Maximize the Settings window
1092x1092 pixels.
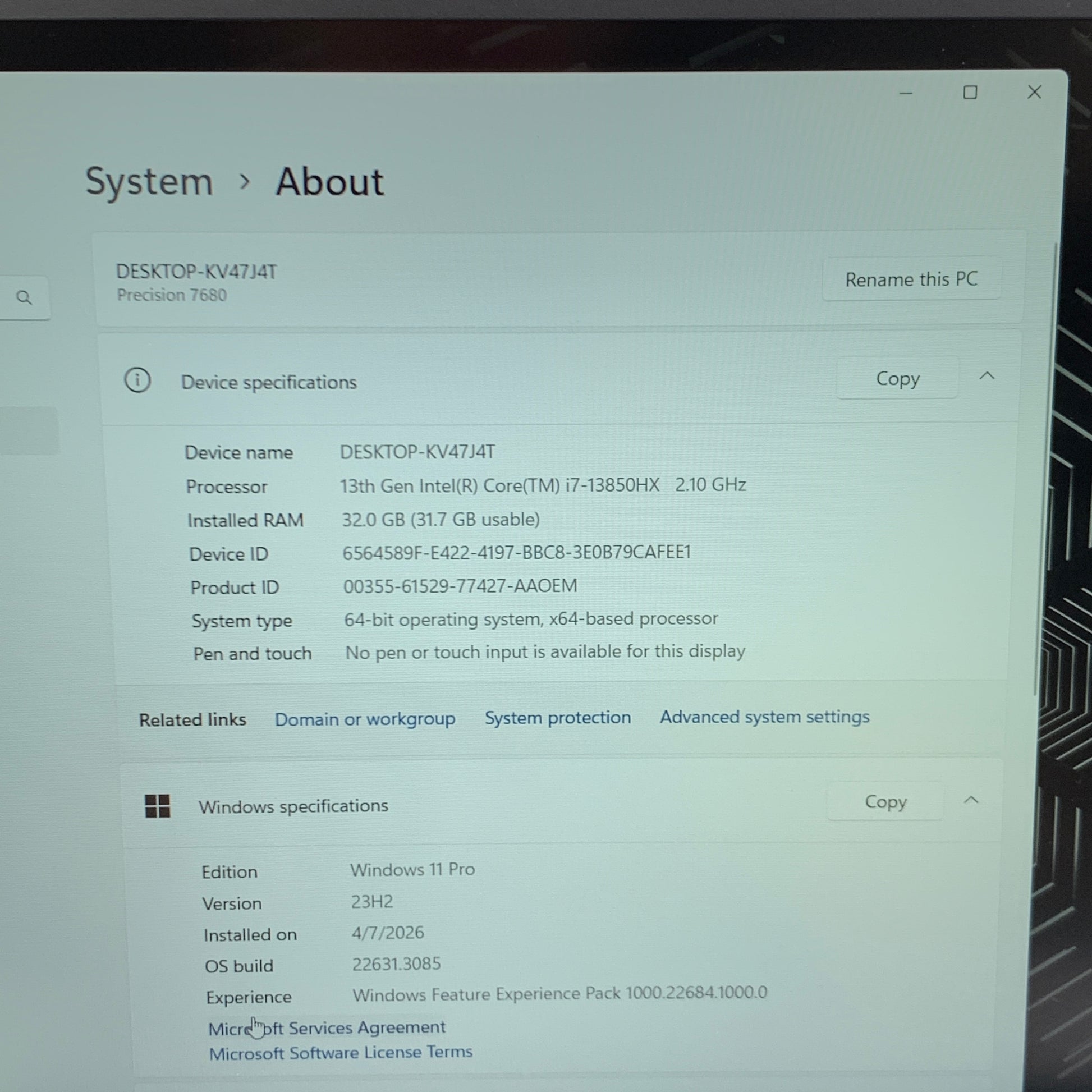click(970, 93)
